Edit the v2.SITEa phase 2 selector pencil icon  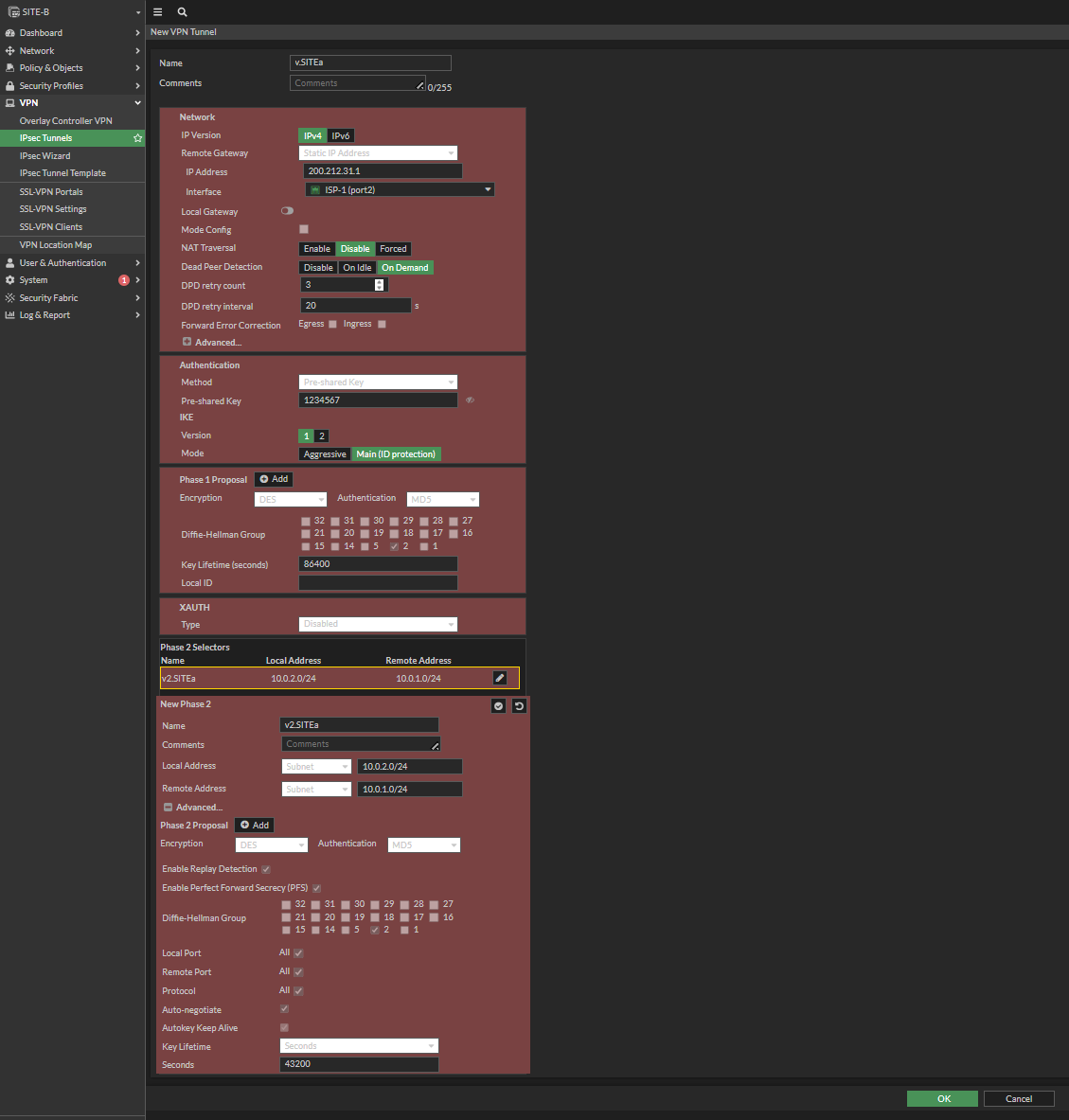(x=500, y=678)
